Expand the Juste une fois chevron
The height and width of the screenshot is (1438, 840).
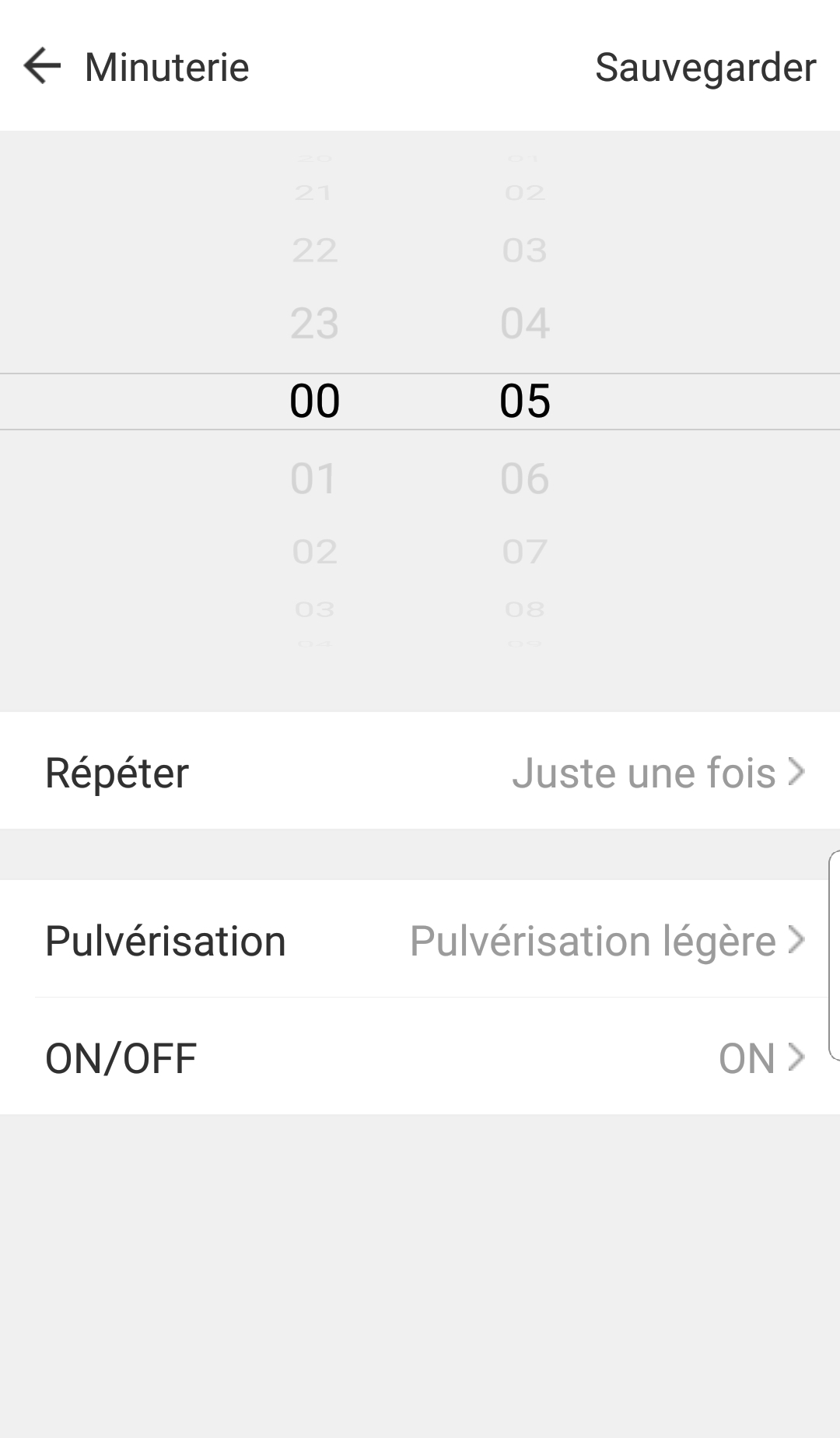[x=796, y=772]
